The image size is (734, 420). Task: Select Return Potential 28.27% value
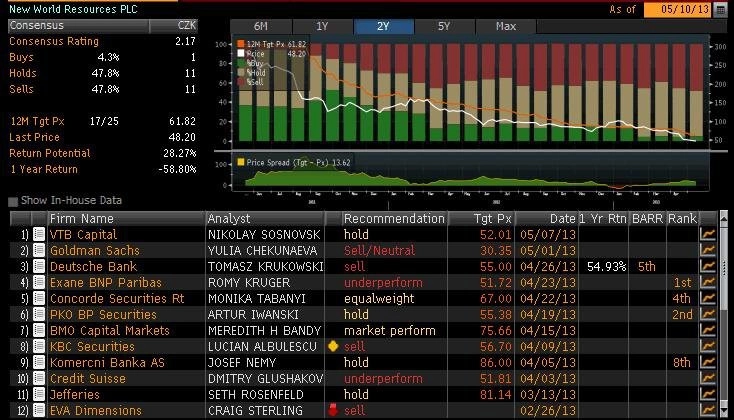pos(180,153)
